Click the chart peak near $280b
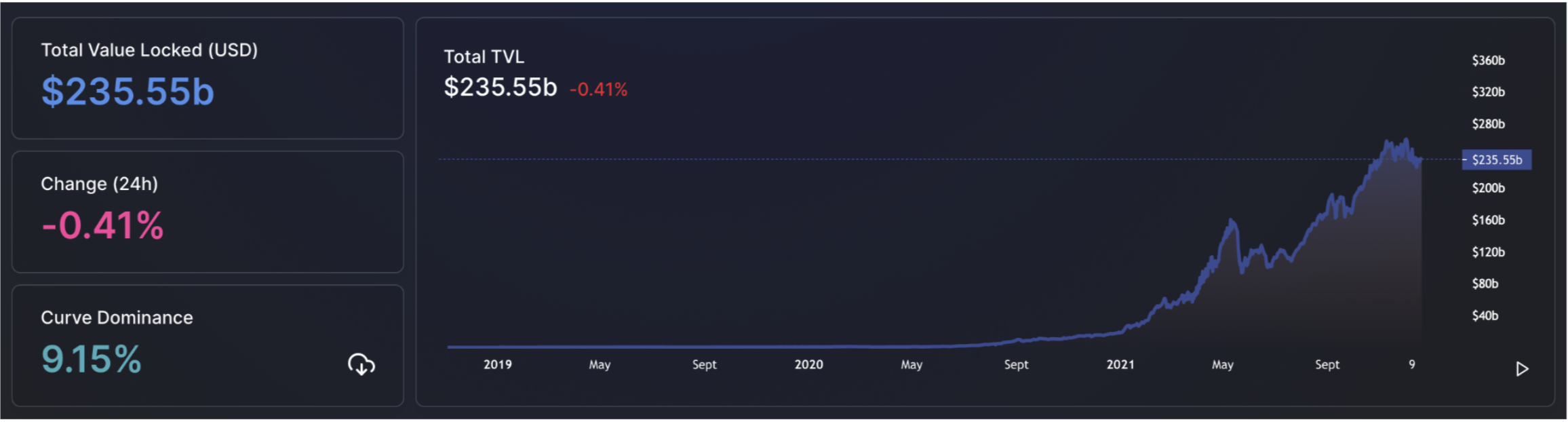Viewport: 1568px width, 422px height. click(x=1406, y=140)
